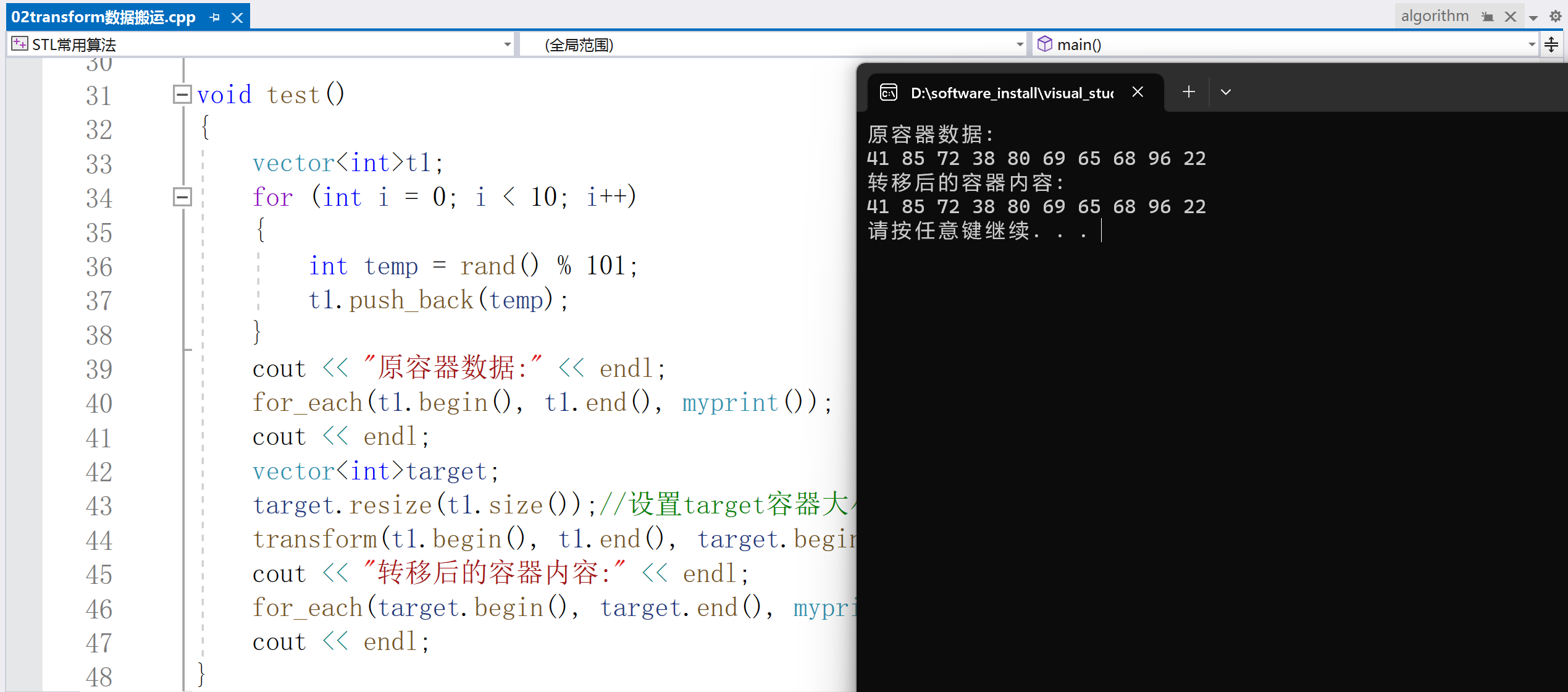Open the (全局范围) scope dropdown

coord(1020,44)
